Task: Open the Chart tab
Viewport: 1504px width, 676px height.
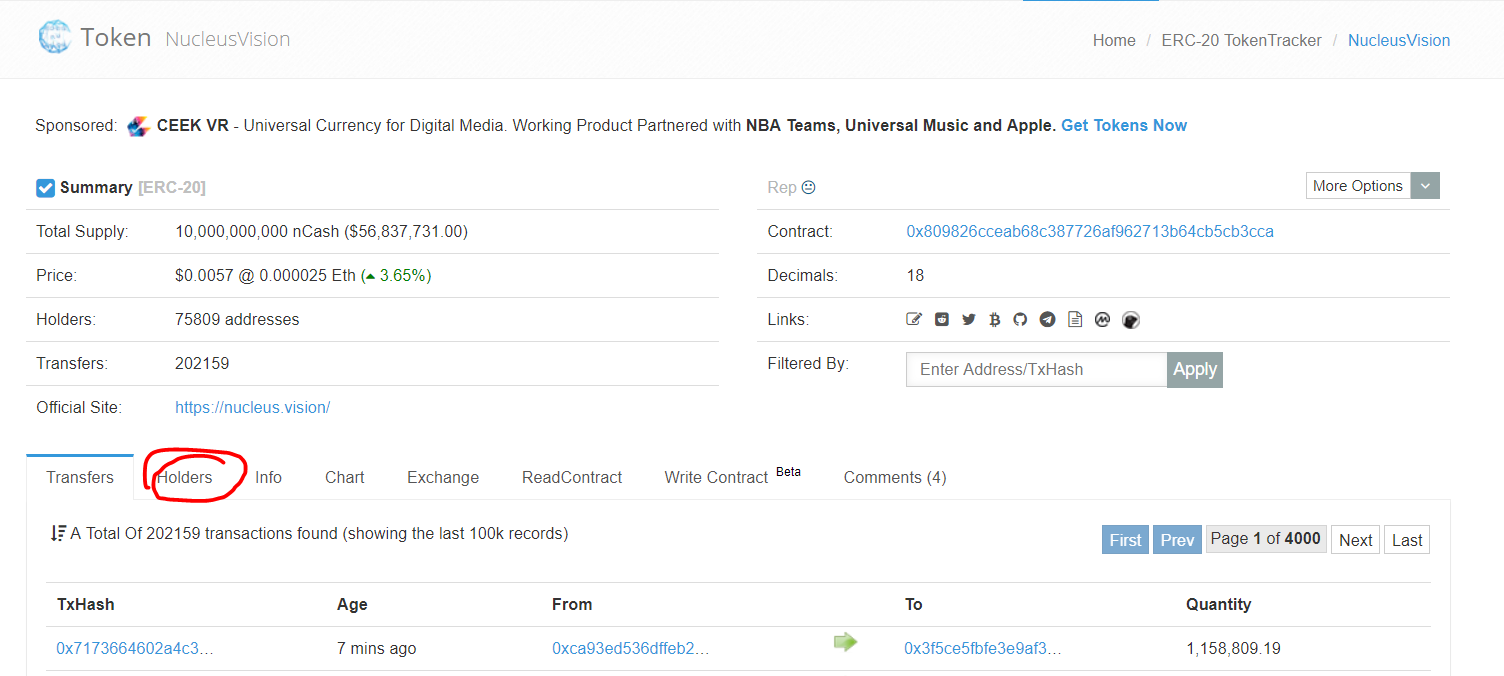Action: 345,477
